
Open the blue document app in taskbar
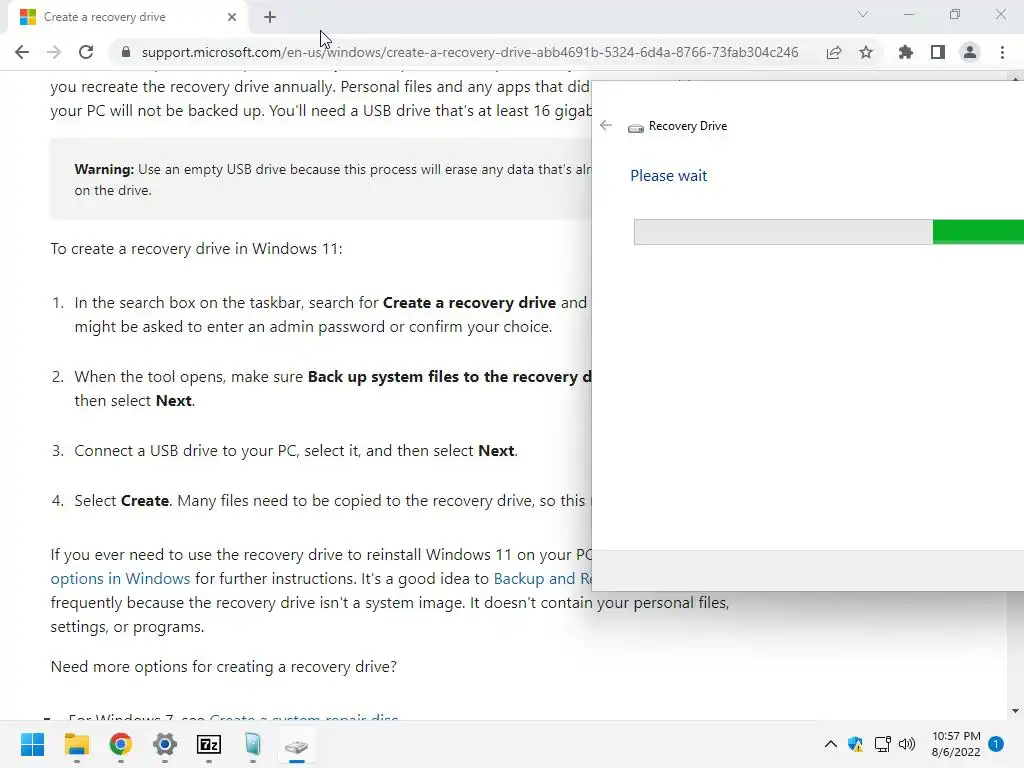click(x=253, y=744)
